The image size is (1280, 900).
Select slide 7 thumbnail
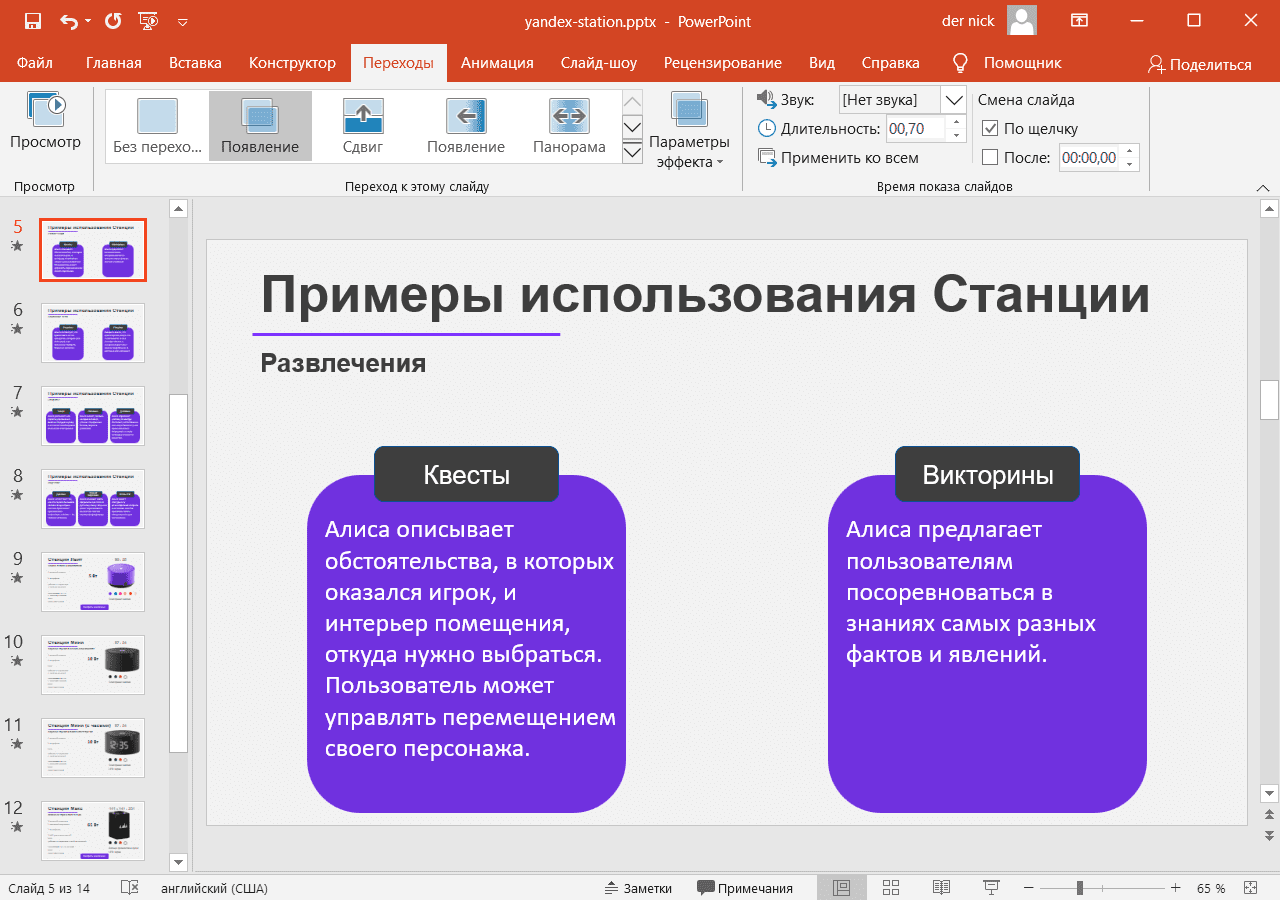tap(93, 416)
